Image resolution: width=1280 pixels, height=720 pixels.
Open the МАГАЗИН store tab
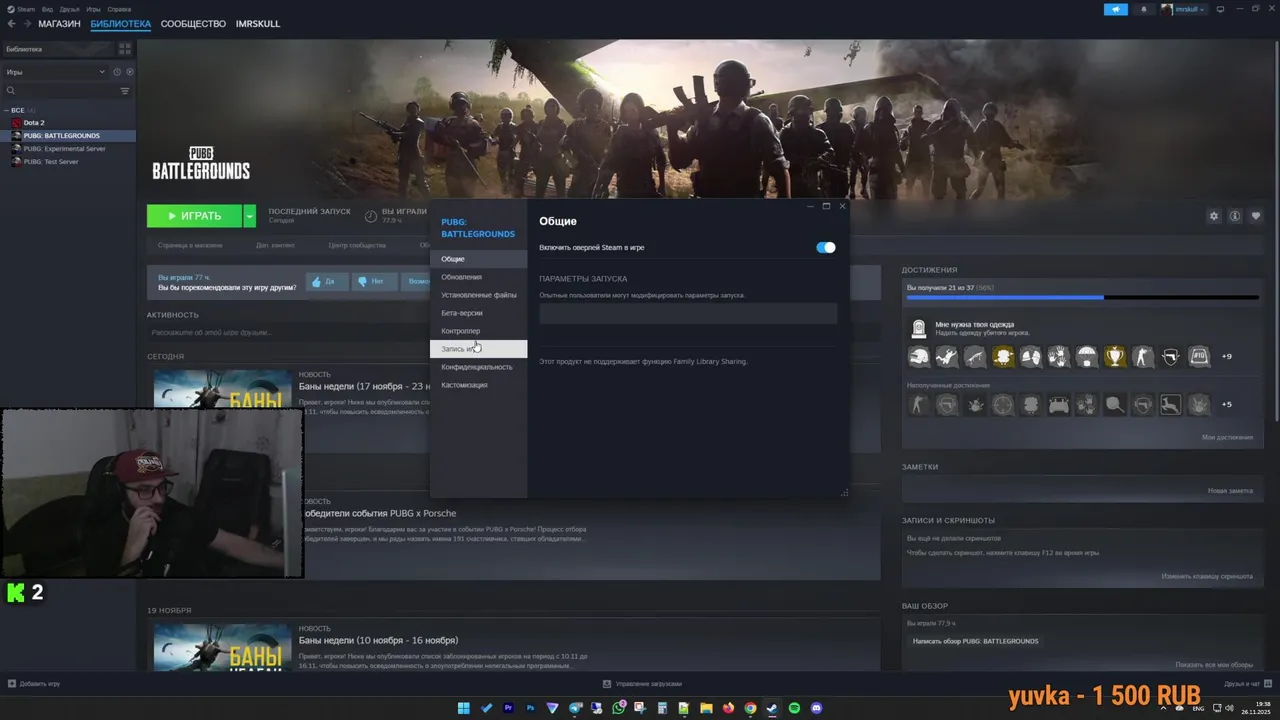[59, 23]
